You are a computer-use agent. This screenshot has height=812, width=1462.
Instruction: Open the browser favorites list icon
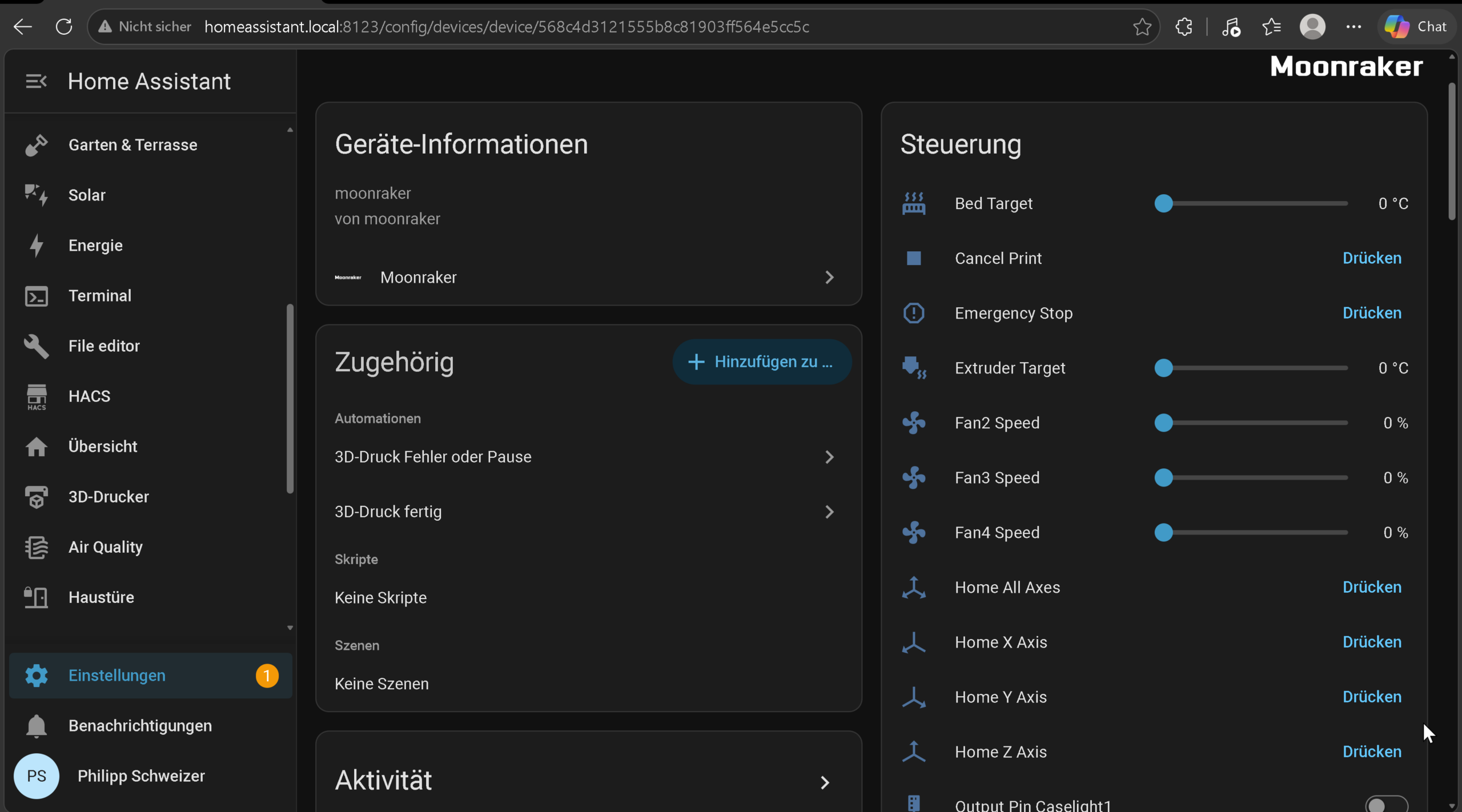[1272, 26]
